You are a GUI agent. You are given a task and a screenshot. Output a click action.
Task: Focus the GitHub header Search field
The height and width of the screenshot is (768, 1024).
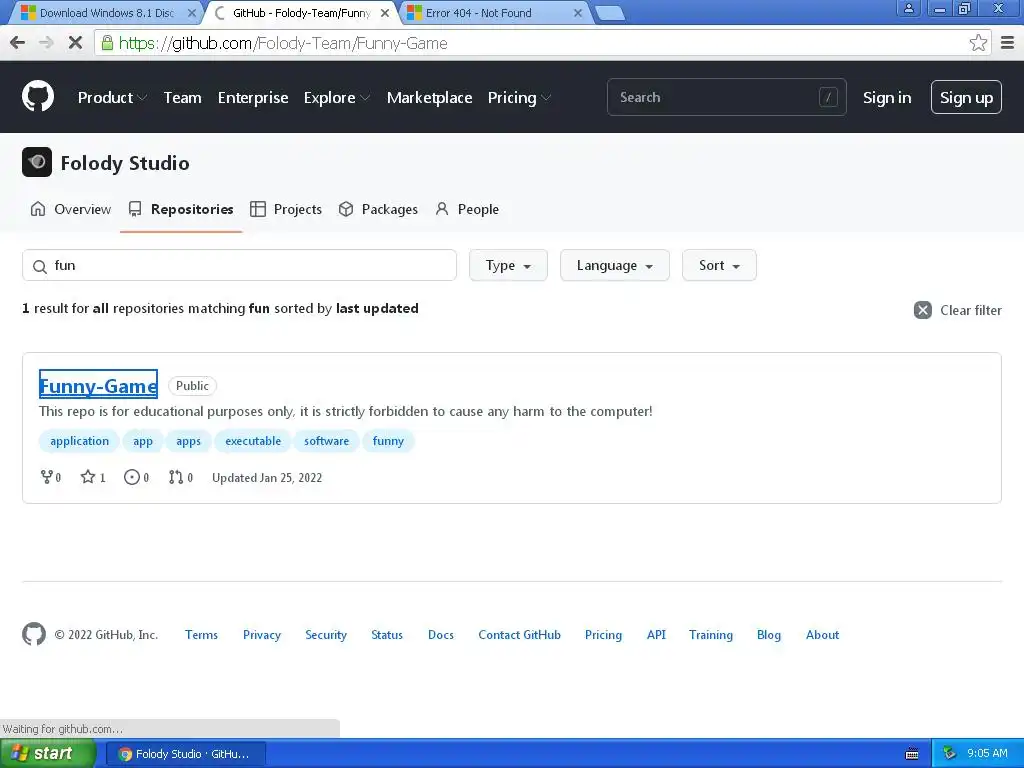tap(726, 97)
